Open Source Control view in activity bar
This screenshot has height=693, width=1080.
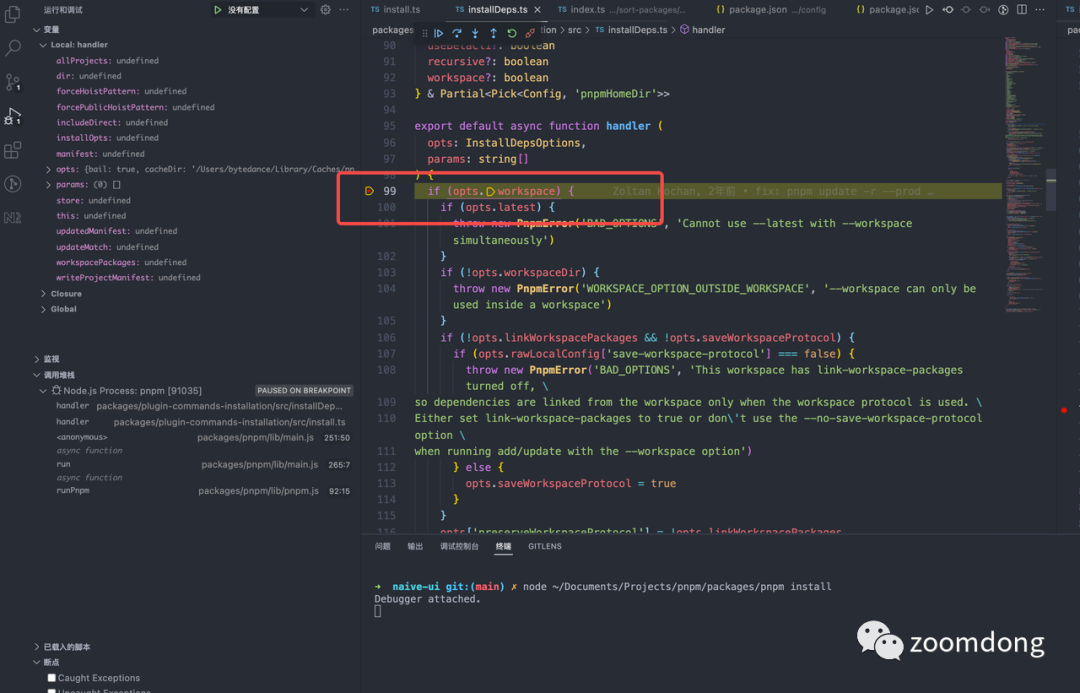(12, 82)
